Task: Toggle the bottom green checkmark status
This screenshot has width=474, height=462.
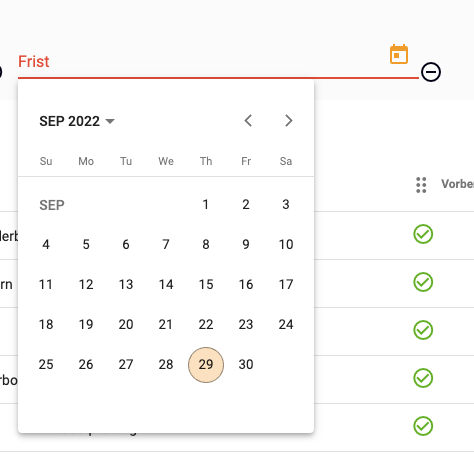Action: click(x=423, y=426)
